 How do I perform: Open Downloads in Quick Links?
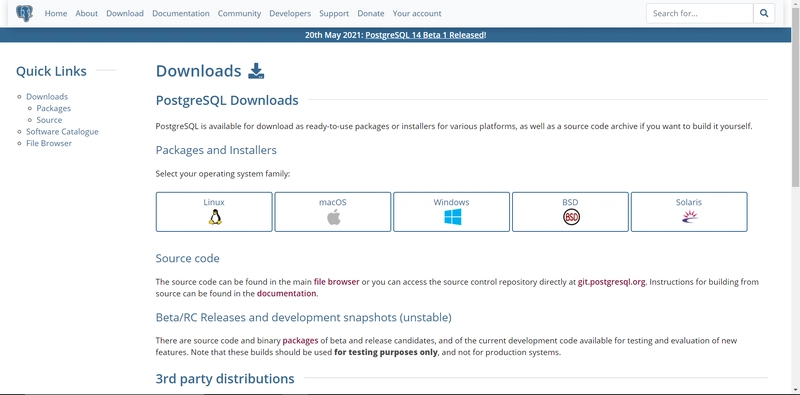pyautogui.click(x=47, y=96)
